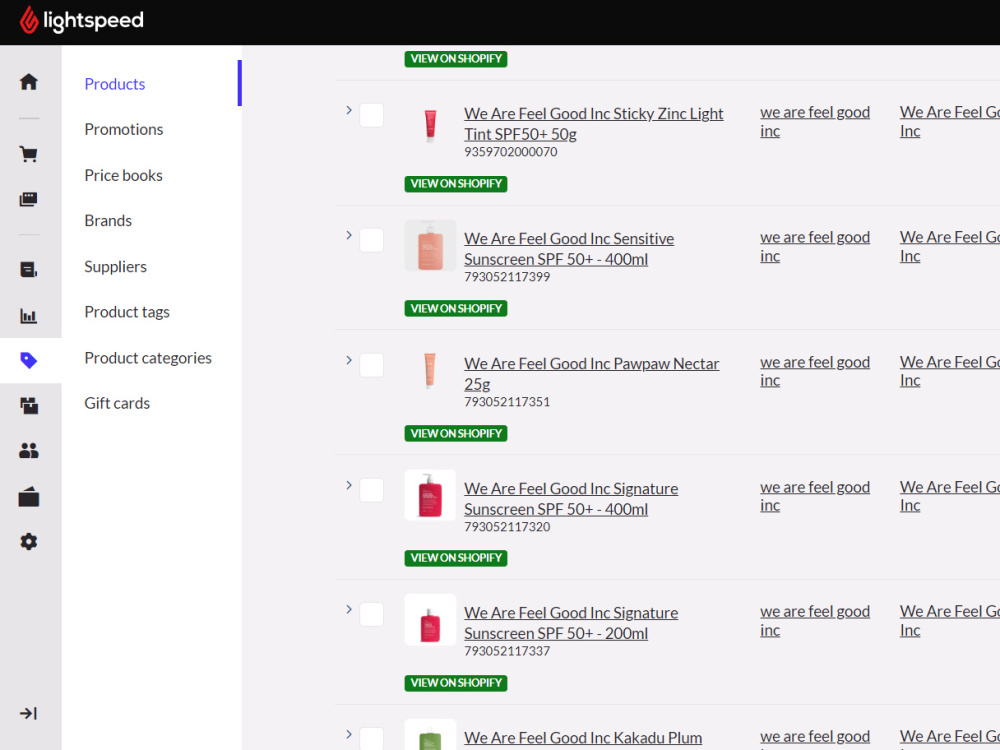Click View on Shopify under Sensitive Sunscreen
The image size is (1000, 750).
(x=456, y=309)
